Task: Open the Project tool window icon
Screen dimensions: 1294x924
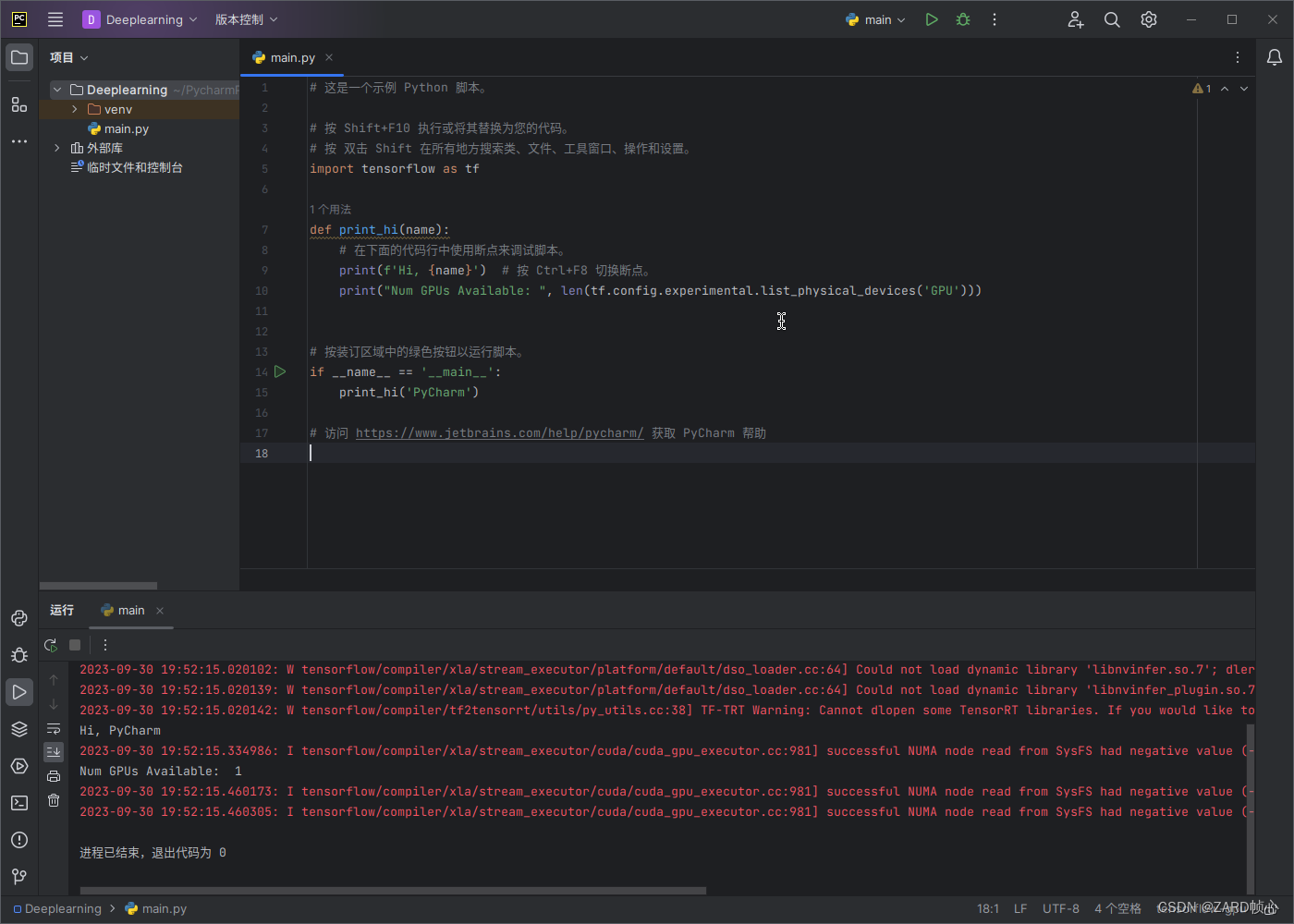Action: click(x=19, y=57)
